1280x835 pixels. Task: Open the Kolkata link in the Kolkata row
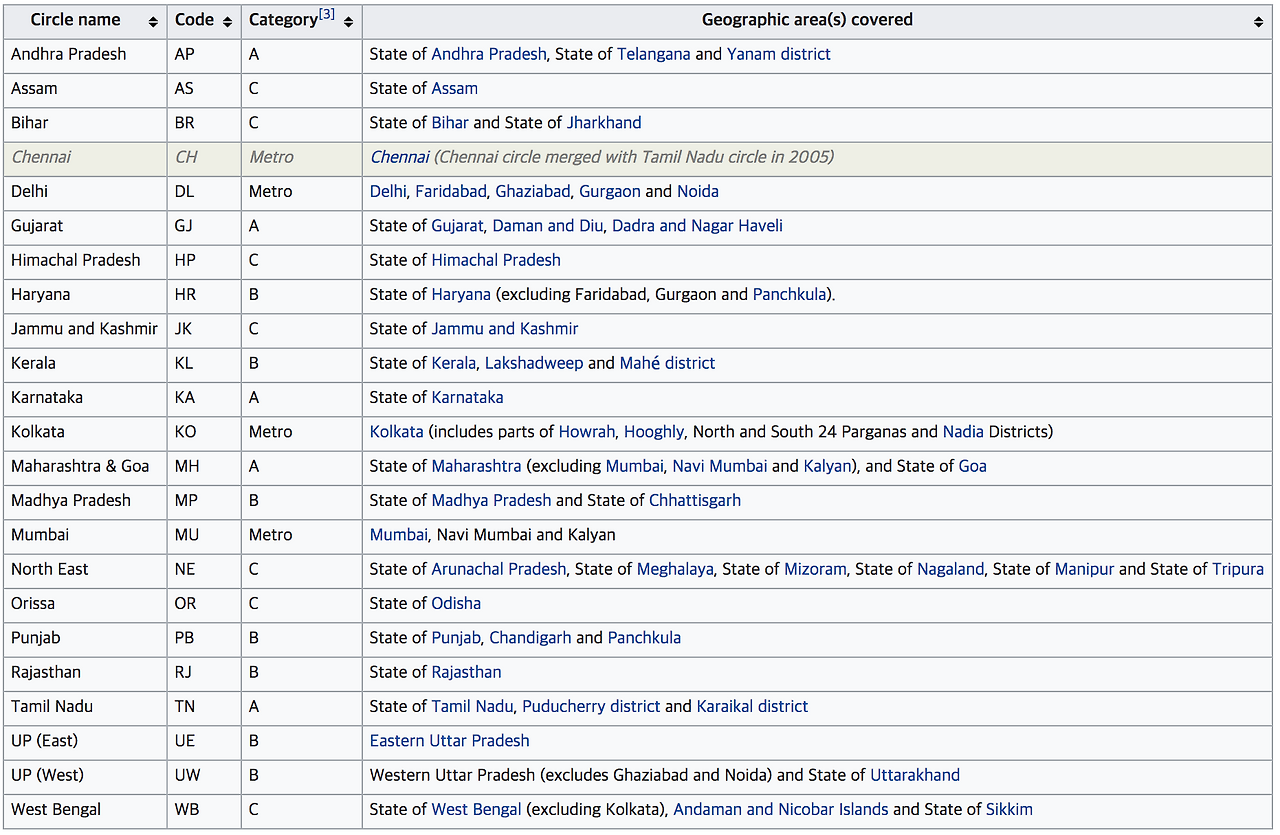(397, 432)
